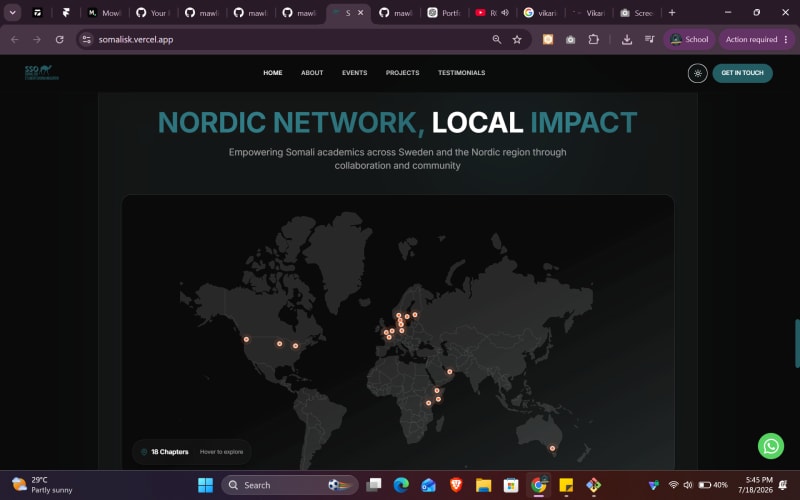Open the ABOUT nav link

312,73
